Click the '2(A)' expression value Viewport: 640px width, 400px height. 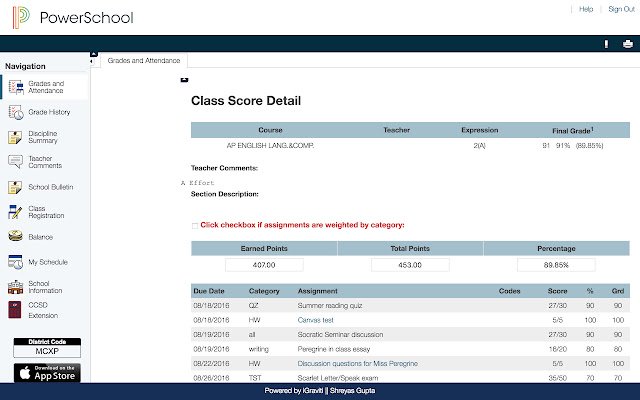(480, 145)
